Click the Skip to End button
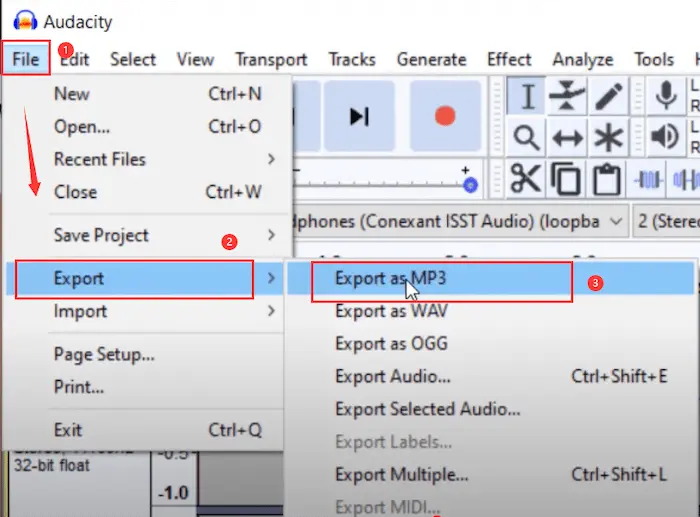The width and height of the screenshot is (700, 517). 359,116
